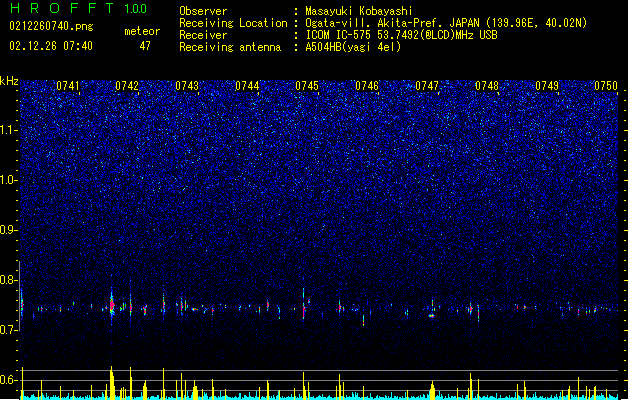Click the 0745 time marker
Viewport: 629px width, 400px height.
click(x=307, y=86)
